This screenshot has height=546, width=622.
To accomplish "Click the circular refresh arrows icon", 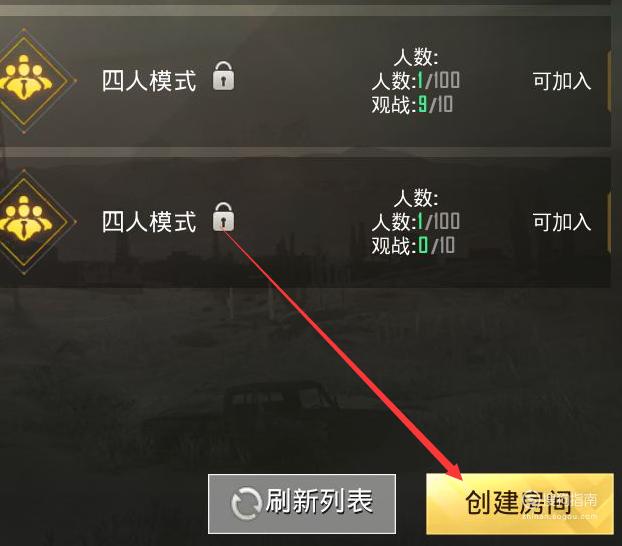I will tap(246, 503).
